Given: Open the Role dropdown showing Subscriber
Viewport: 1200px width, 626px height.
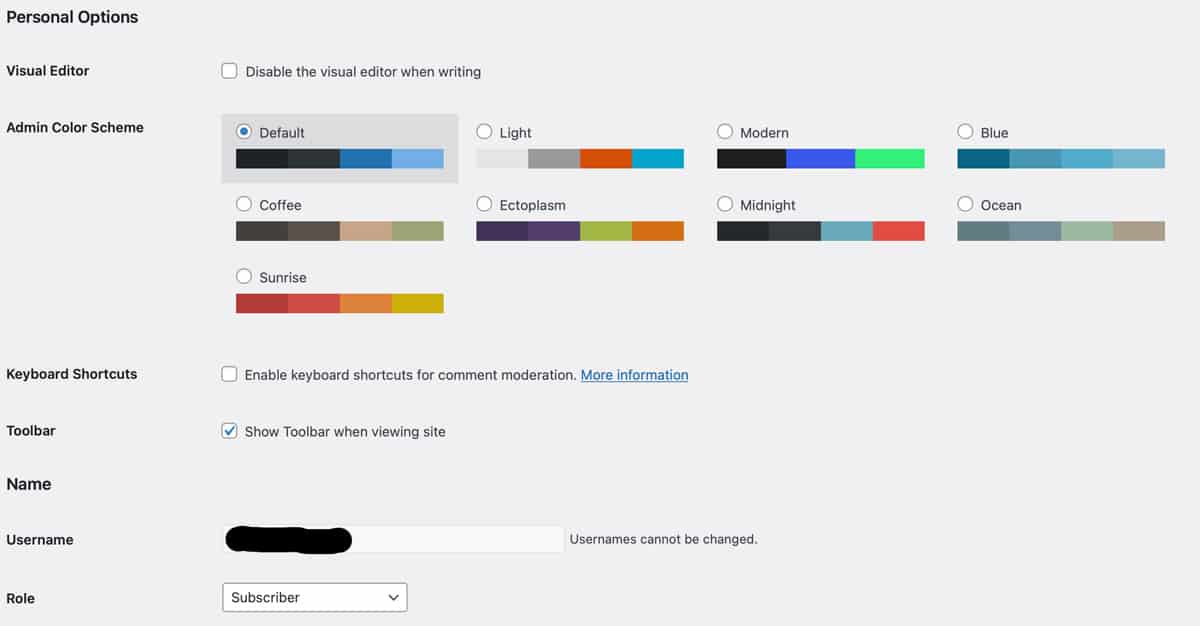Looking at the screenshot, I should [314, 597].
